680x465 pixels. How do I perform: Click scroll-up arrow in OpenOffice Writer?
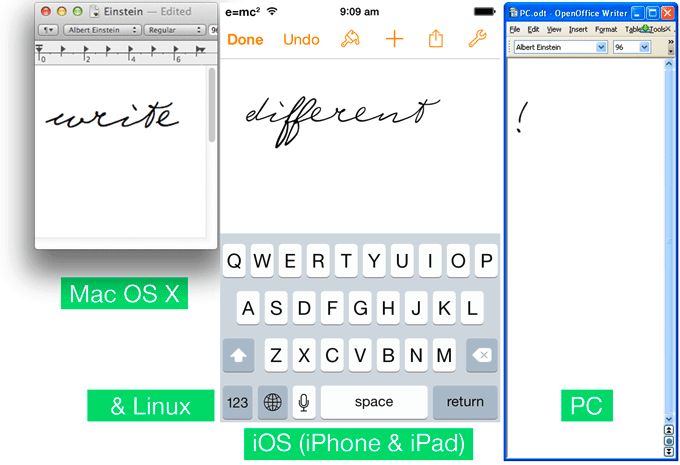point(669,64)
